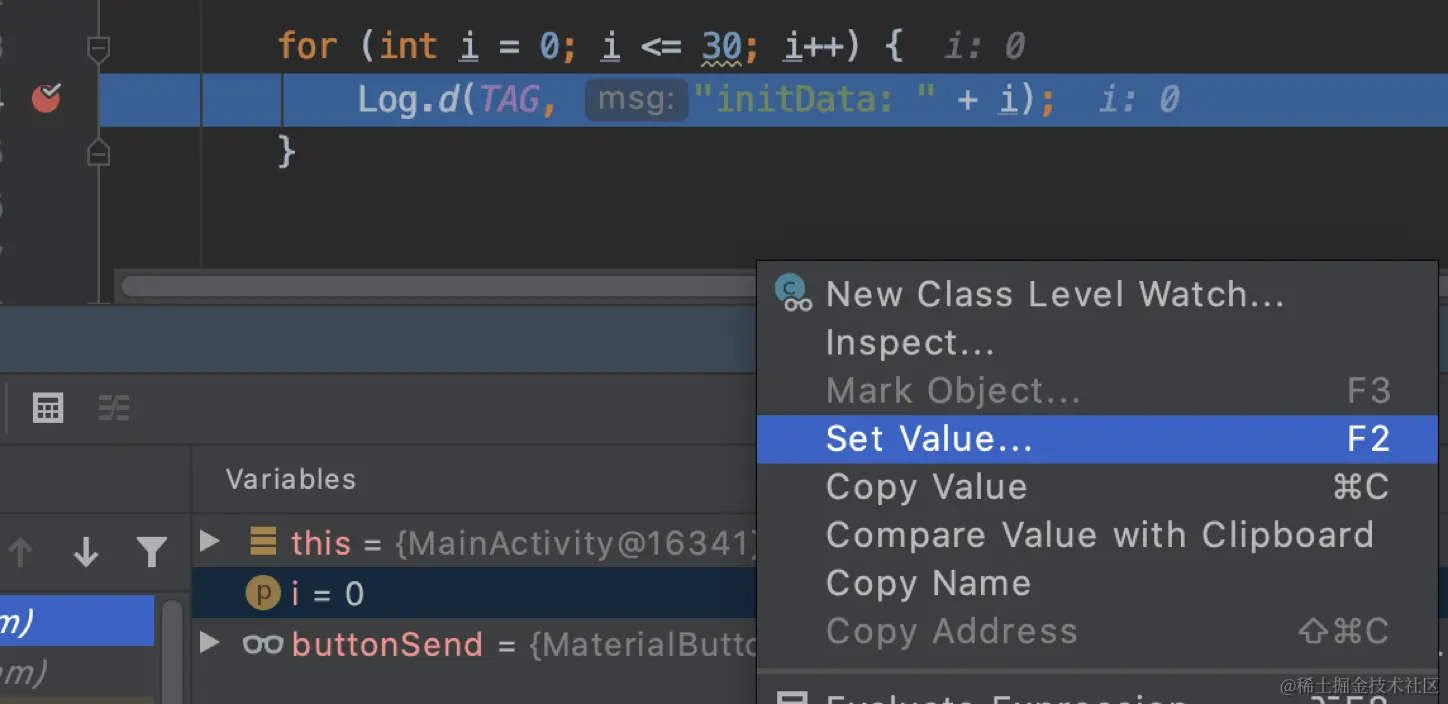This screenshot has width=1448, height=704.
Task: Click the breakpoint icon in the gutter
Action: coord(46,98)
